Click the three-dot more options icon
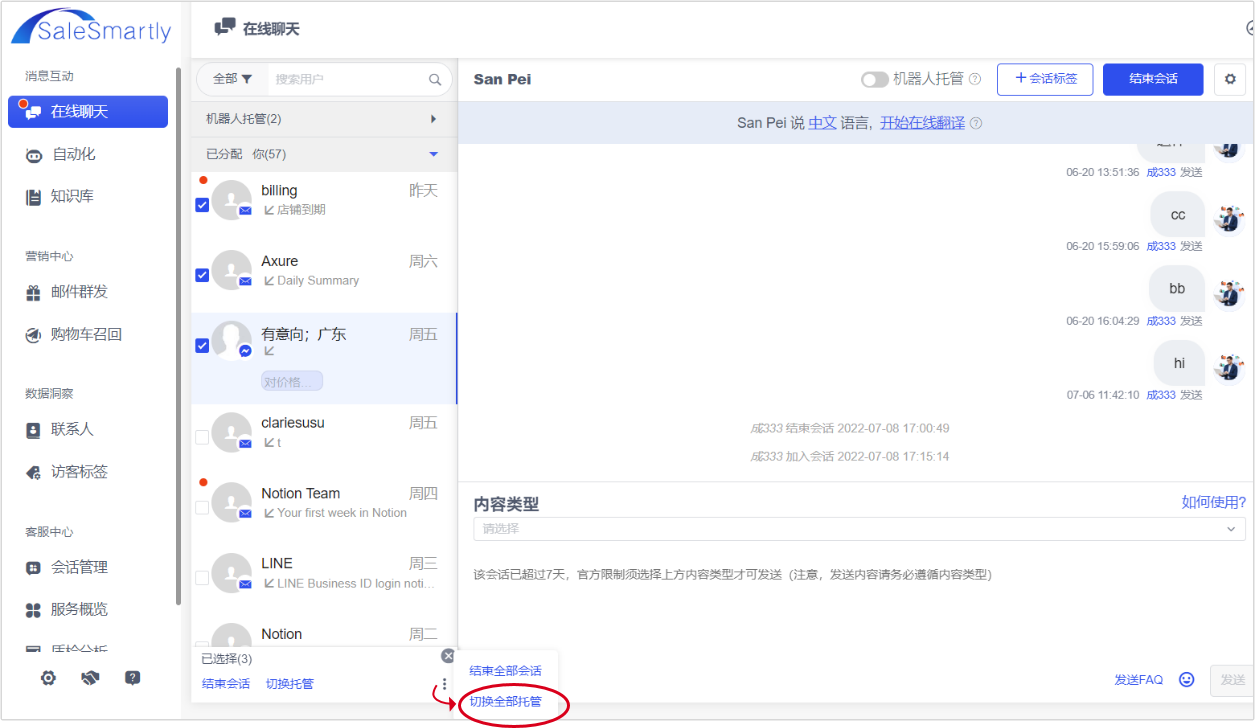This screenshot has height=728, width=1255. pyautogui.click(x=444, y=684)
